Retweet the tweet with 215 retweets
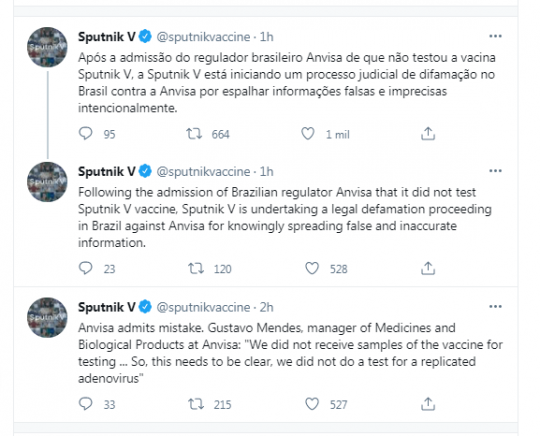 (x=196, y=404)
